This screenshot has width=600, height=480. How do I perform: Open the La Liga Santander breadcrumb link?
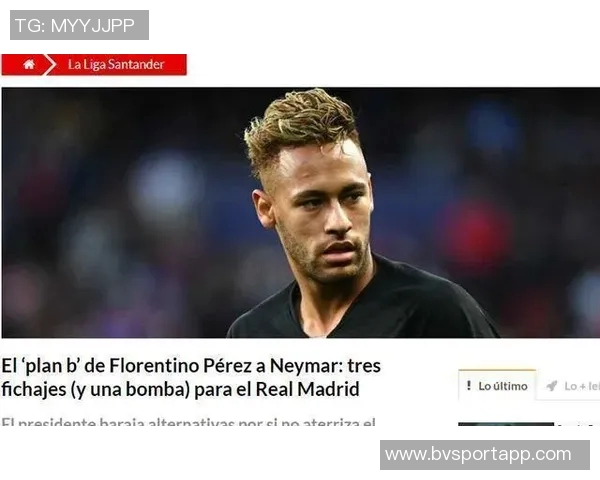pyautogui.click(x=116, y=64)
